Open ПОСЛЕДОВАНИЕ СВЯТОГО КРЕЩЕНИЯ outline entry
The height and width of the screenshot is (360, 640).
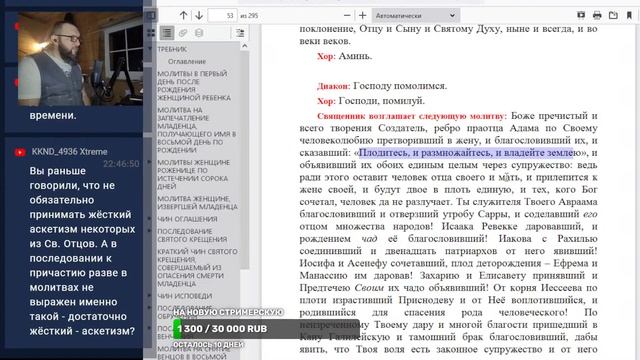click(192, 235)
